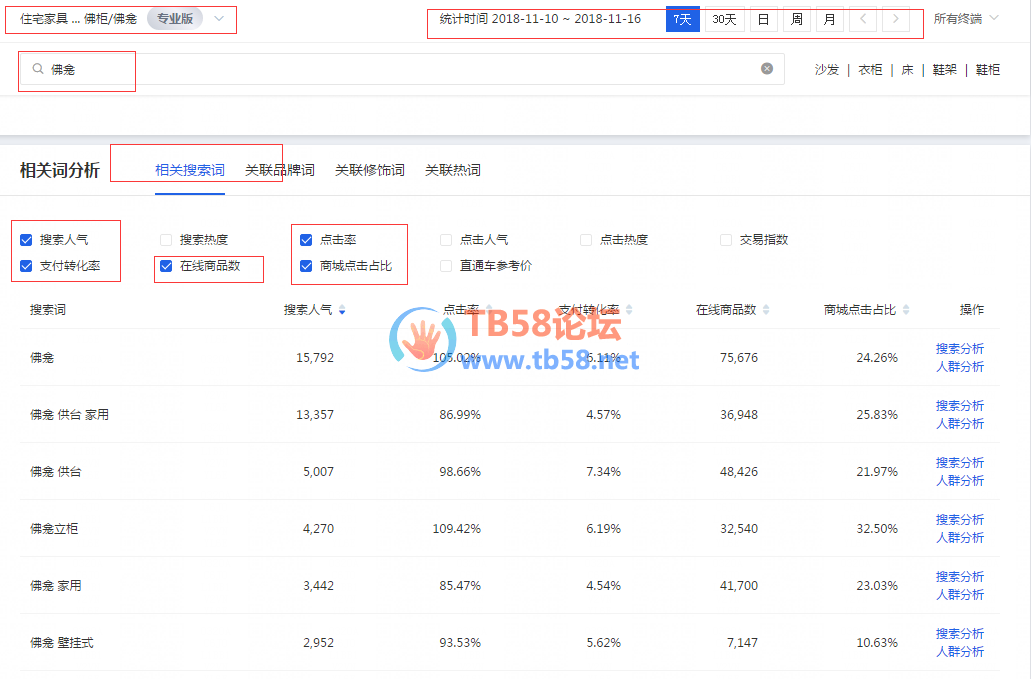Image resolution: width=1031 pixels, height=679 pixels.
Task: Click the 75,676 online products value
Action: tap(739, 358)
